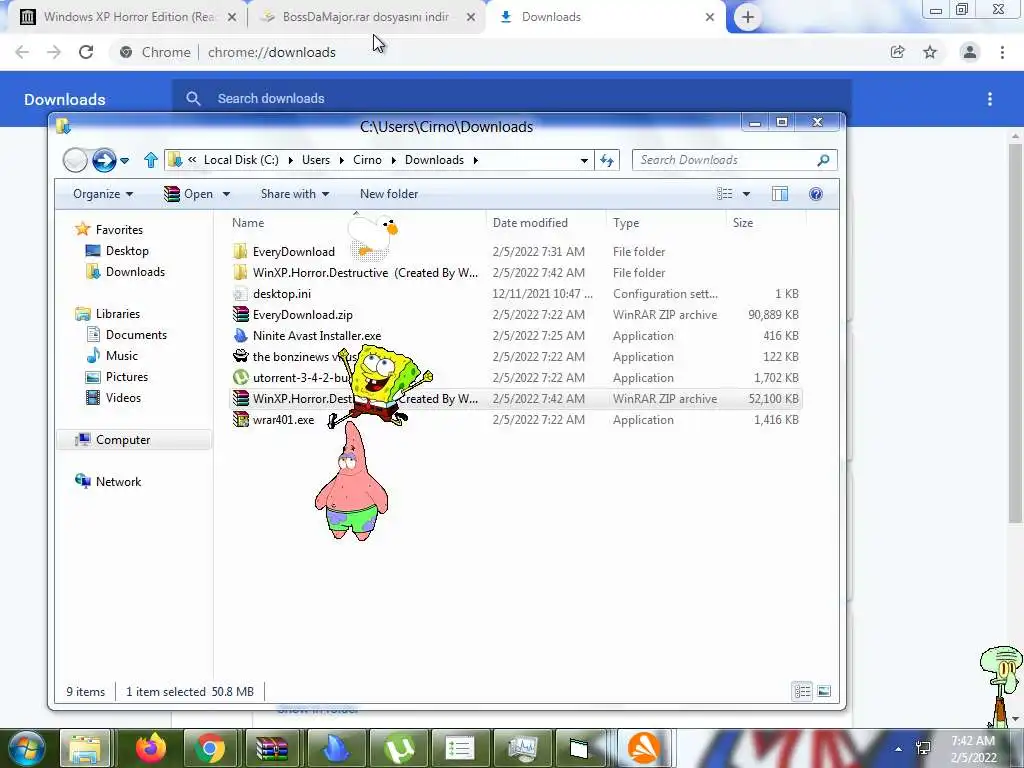Select Downloads in the navigation pane
Image resolution: width=1024 pixels, height=768 pixels.
135,272
